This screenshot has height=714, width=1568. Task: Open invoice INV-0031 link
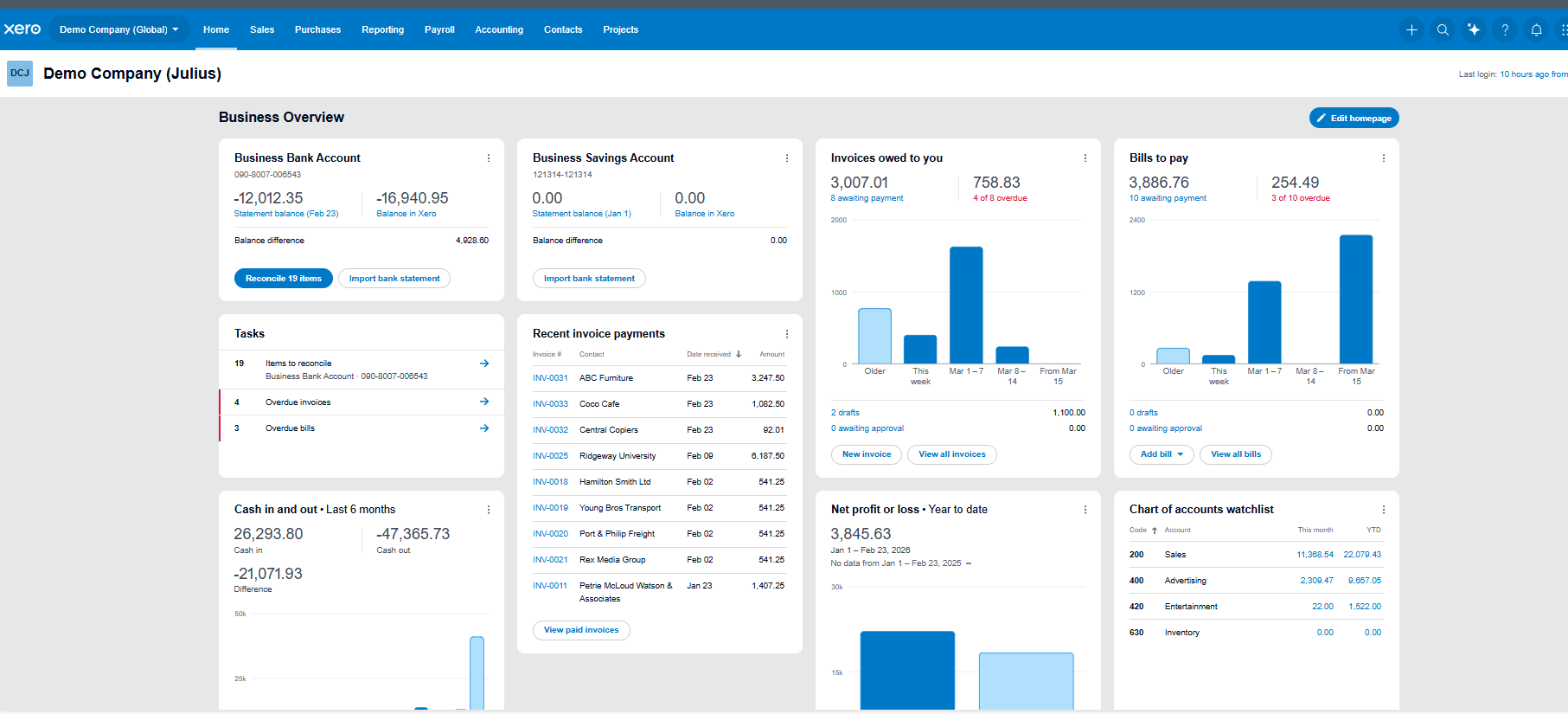tap(550, 378)
